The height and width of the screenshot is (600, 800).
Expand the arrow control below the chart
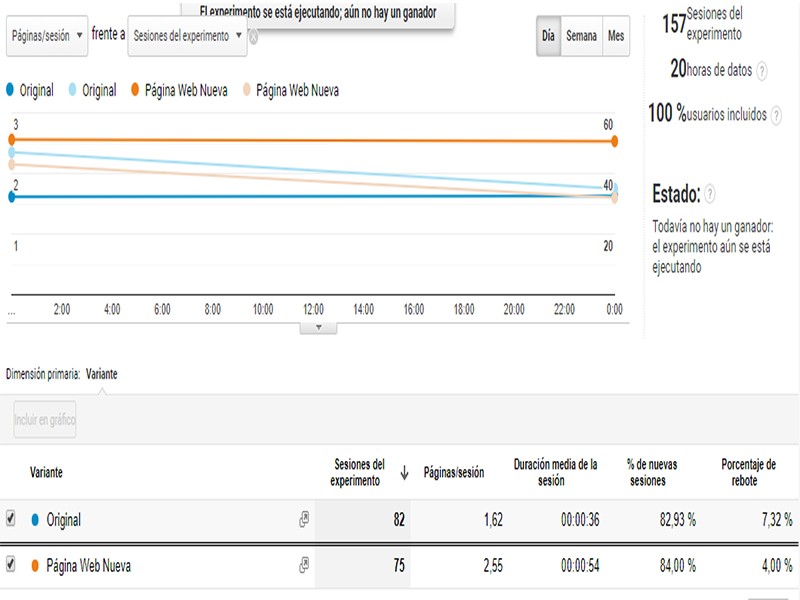click(321, 324)
